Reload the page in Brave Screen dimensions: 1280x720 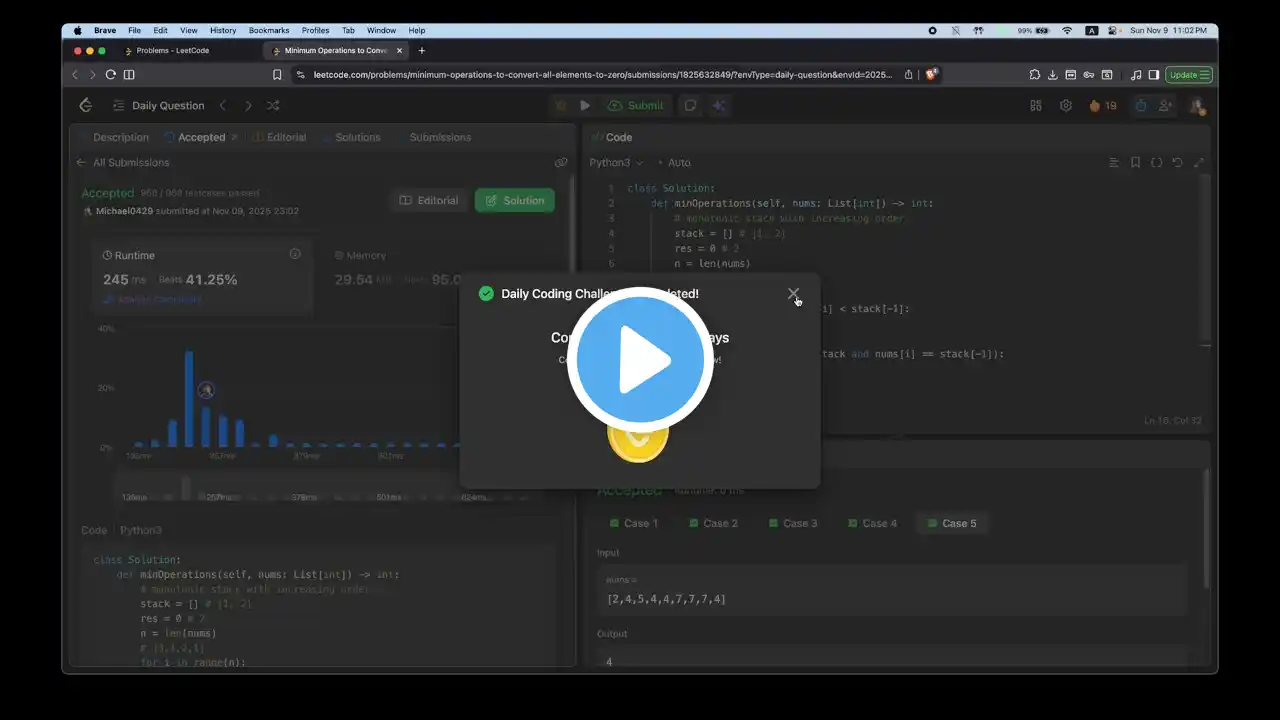tap(111, 74)
